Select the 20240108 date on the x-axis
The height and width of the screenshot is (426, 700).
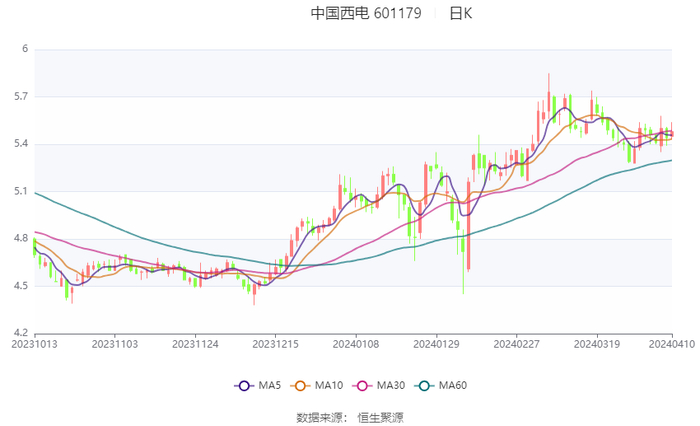(356, 343)
